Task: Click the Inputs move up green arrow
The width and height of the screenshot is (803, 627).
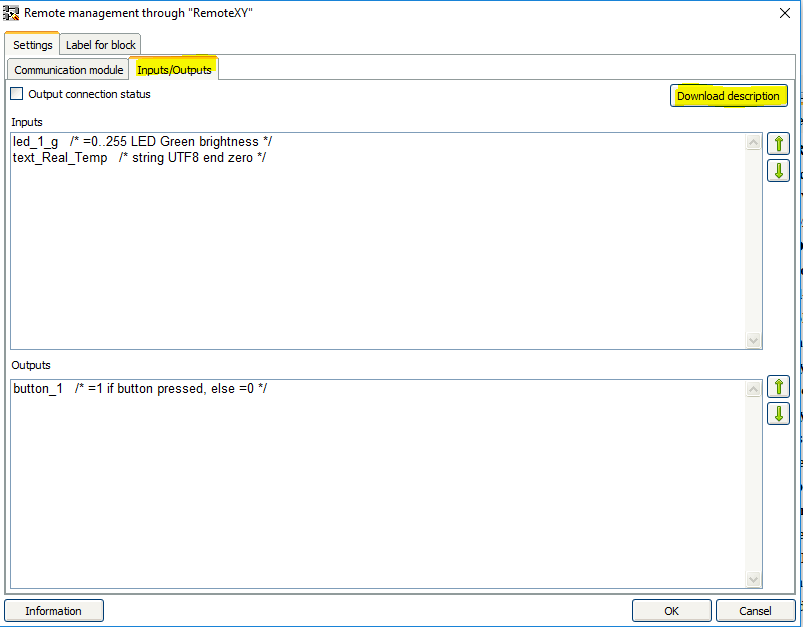Action: [x=778, y=143]
